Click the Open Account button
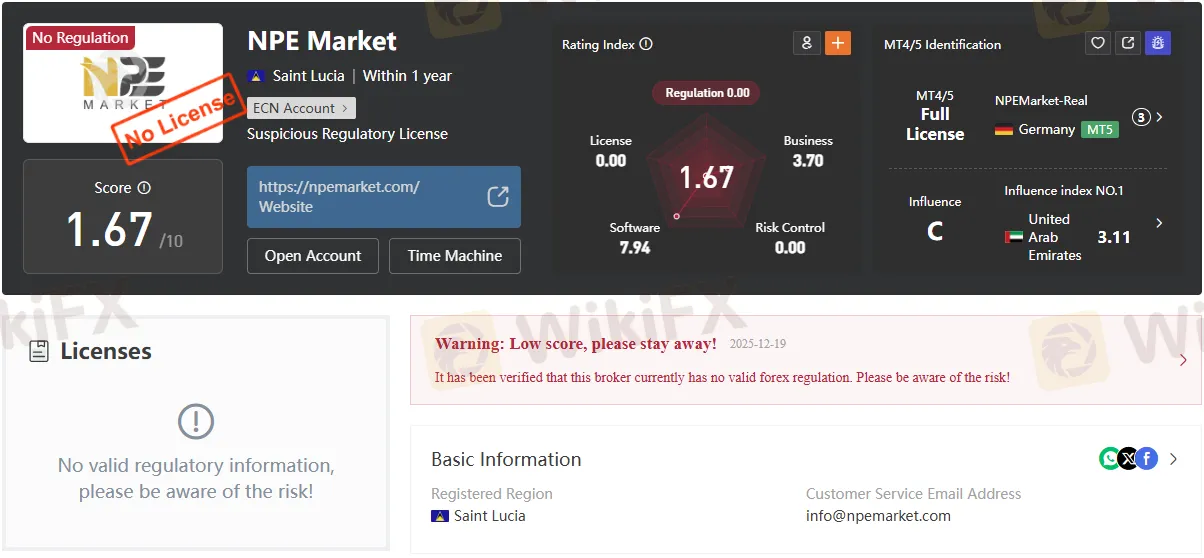The width and height of the screenshot is (1204, 558). [313, 256]
